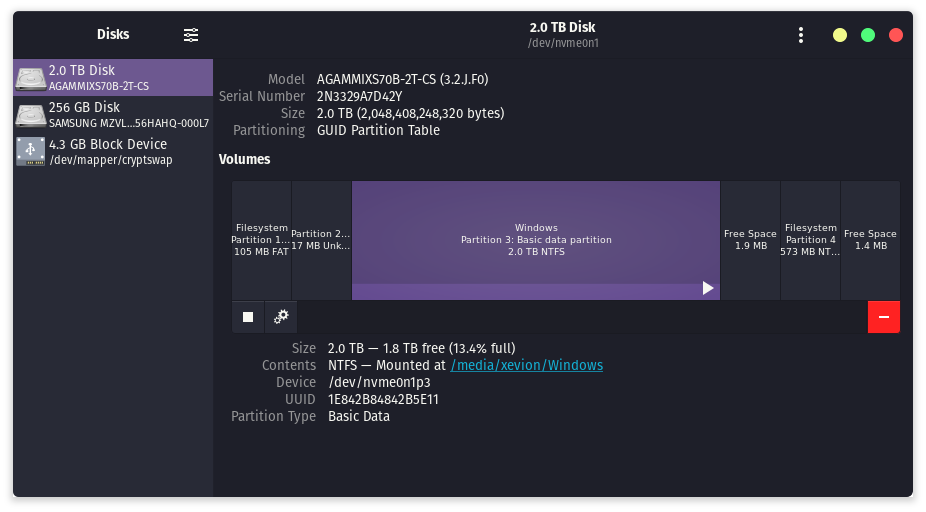
Task: Maximize the window with green button
Action: point(868,35)
